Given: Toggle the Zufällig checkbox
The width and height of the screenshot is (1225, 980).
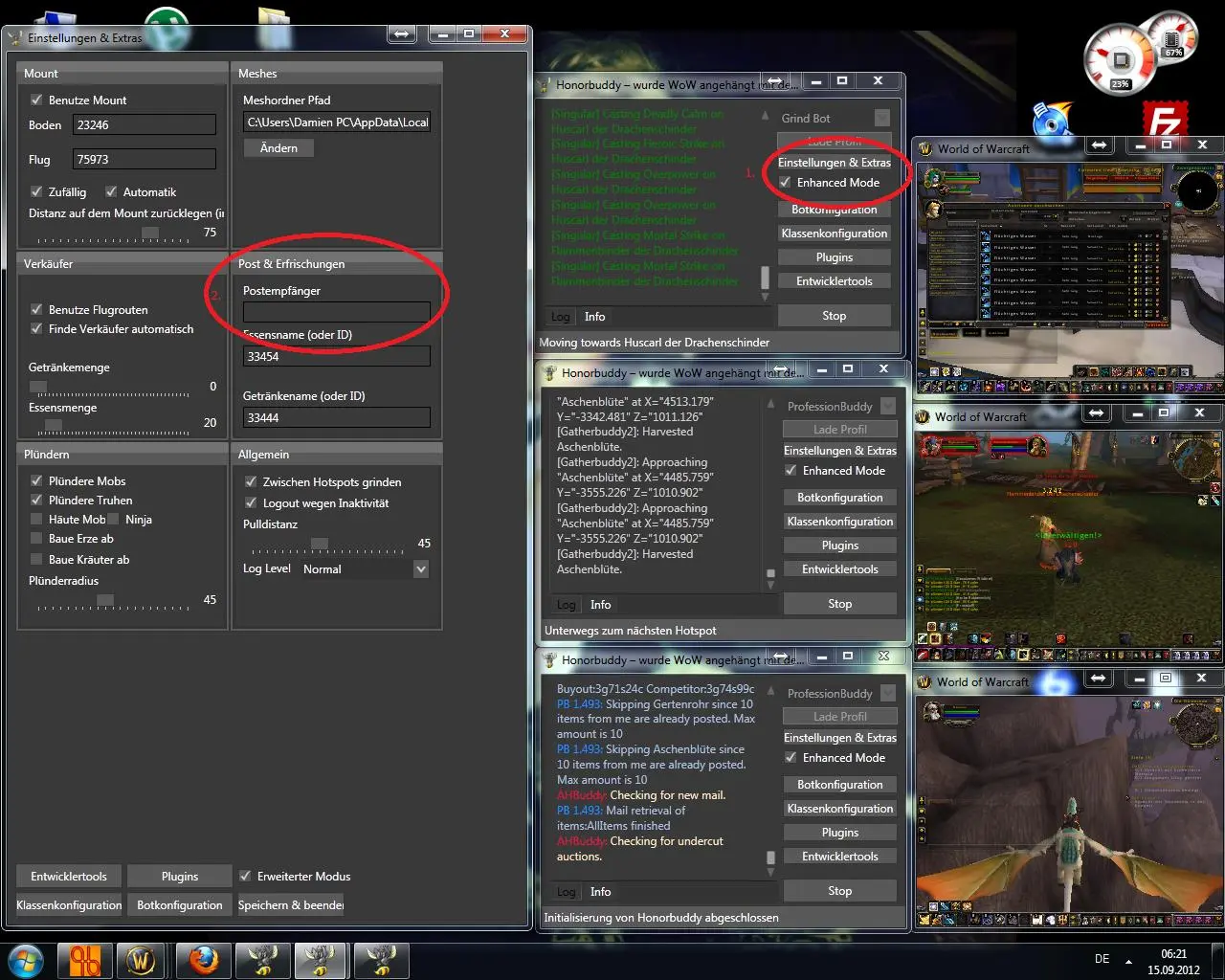Looking at the screenshot, I should [36, 191].
